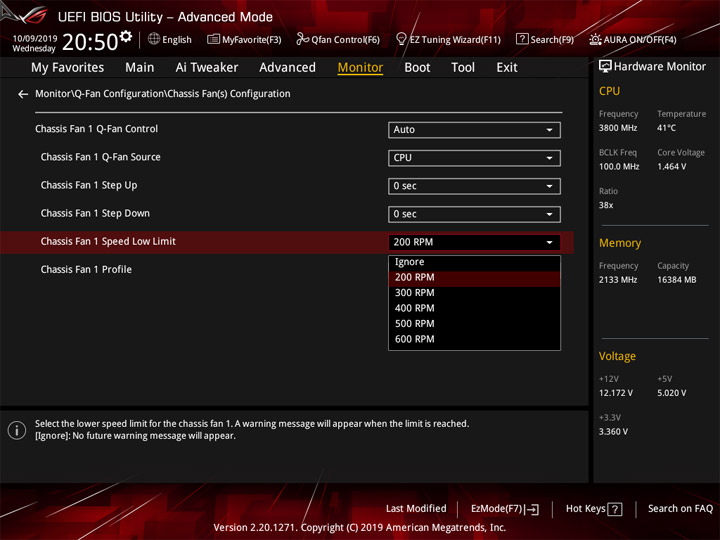Open Chassis Fan 1 Step Down dropdown
The width and height of the screenshot is (720, 540).
[474, 214]
